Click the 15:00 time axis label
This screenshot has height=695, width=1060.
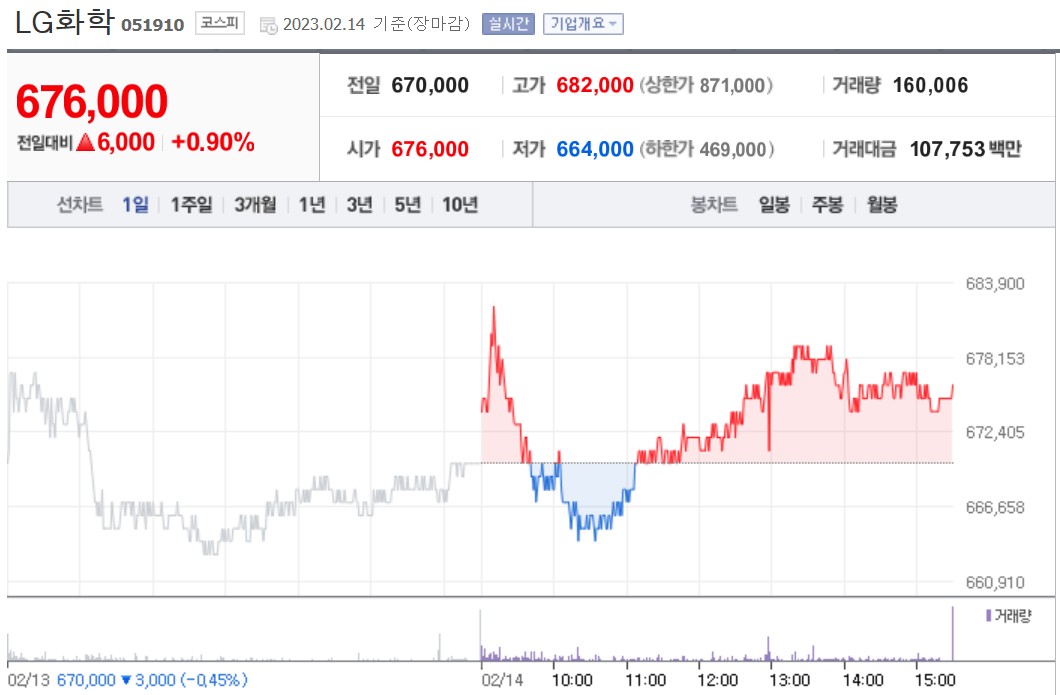pyautogui.click(x=935, y=680)
